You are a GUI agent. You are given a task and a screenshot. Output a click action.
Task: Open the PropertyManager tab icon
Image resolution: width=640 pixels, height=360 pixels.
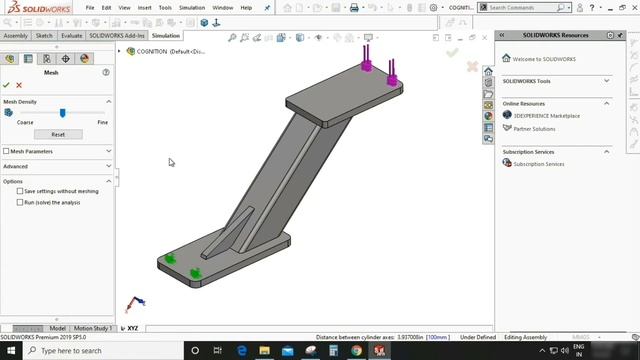(28, 59)
